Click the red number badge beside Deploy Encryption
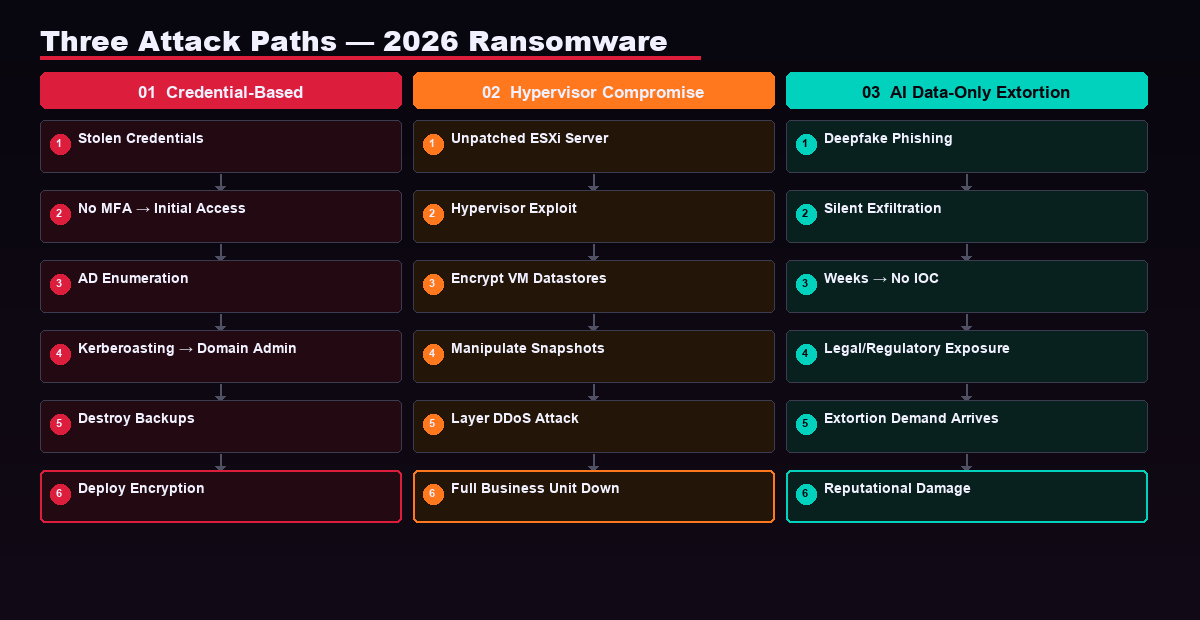1200x620 pixels. tap(60, 494)
